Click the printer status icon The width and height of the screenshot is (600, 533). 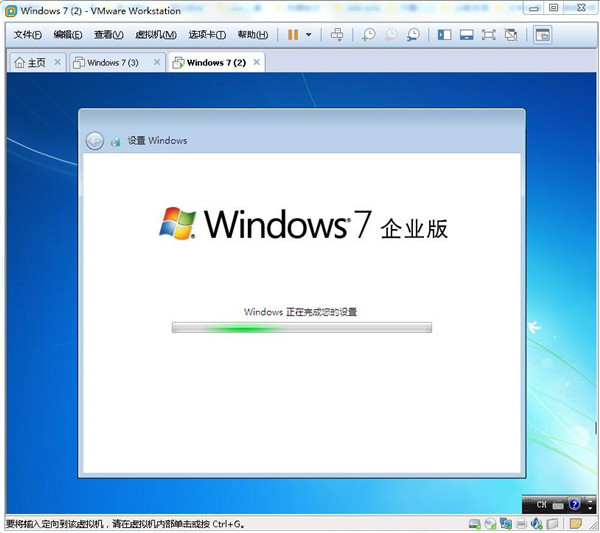tap(521, 523)
